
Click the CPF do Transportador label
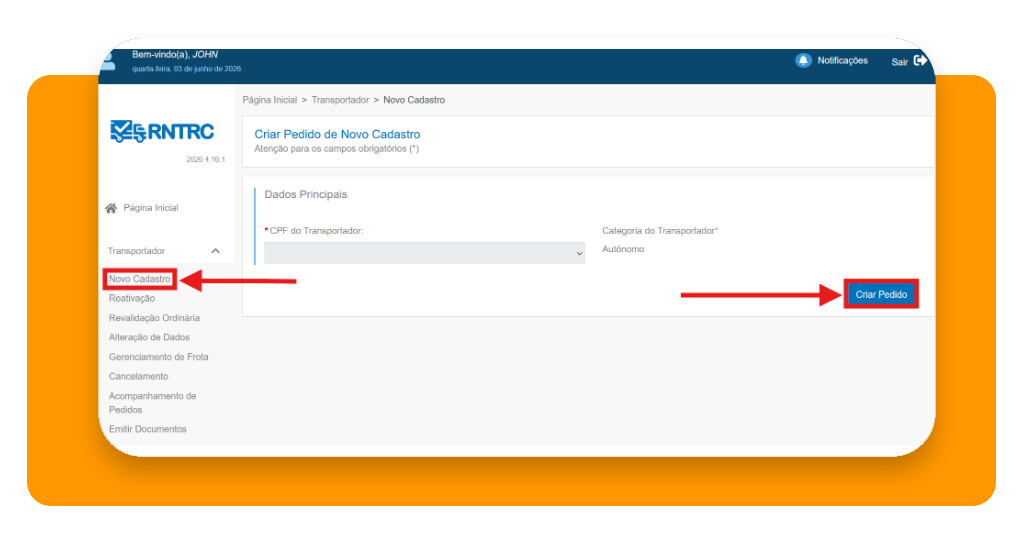tap(316, 230)
